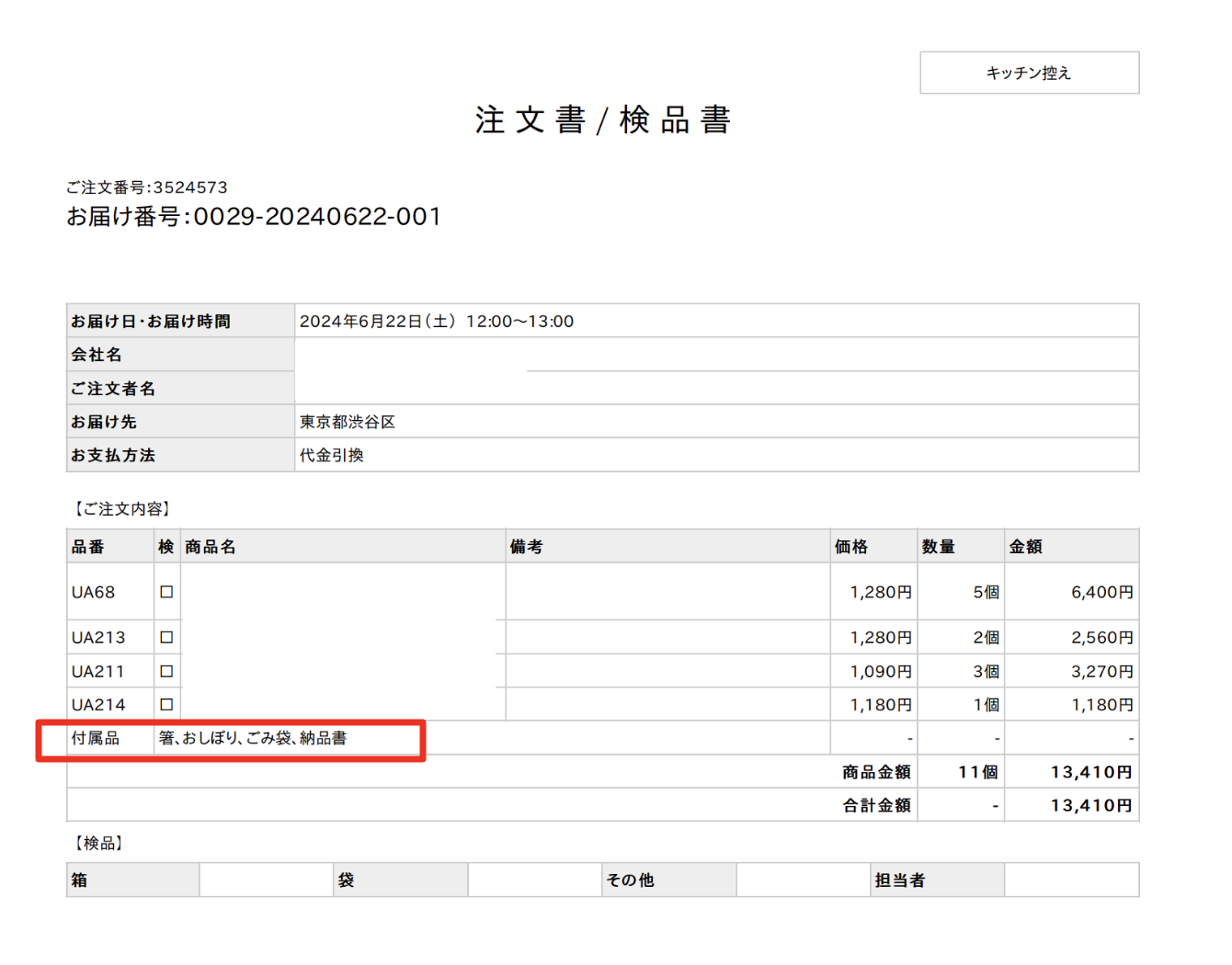This screenshot has height=965, width=1232.
Task: Click the 3個 quantity cell
Action: click(x=961, y=671)
